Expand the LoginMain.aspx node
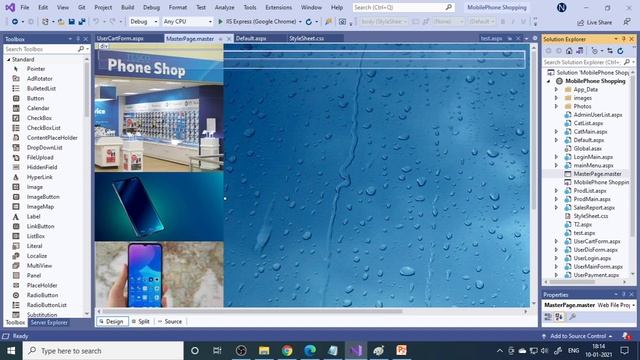This screenshot has width=640, height=360. point(556,157)
